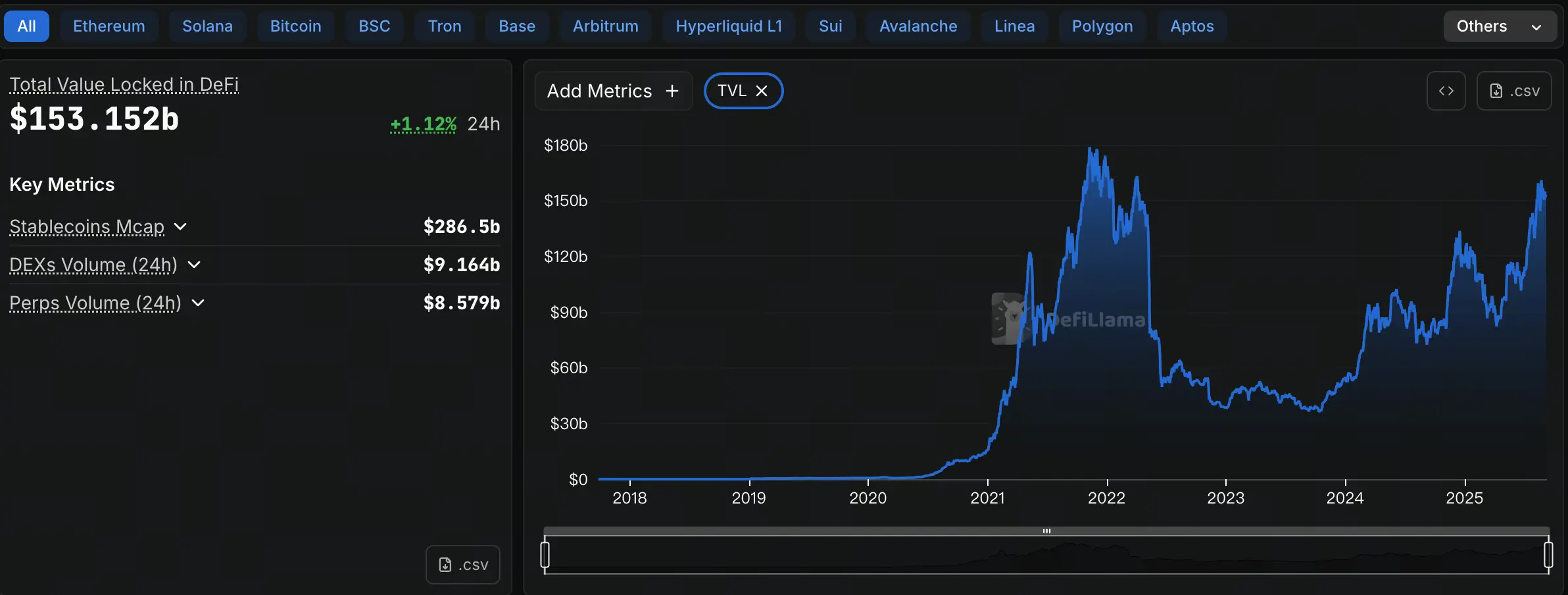Click the +1.12% 24h change value
Image resolution: width=1568 pixels, height=595 pixels.
423,124
